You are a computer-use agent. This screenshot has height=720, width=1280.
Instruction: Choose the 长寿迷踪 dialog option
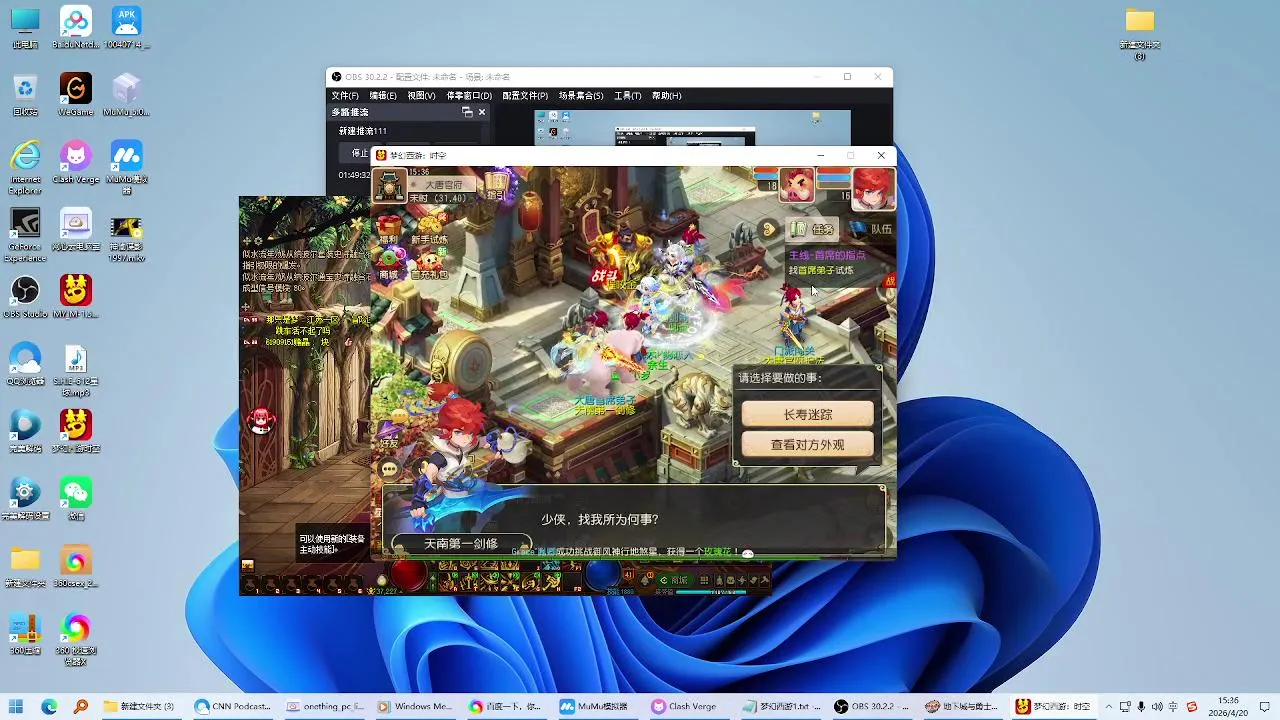808,414
